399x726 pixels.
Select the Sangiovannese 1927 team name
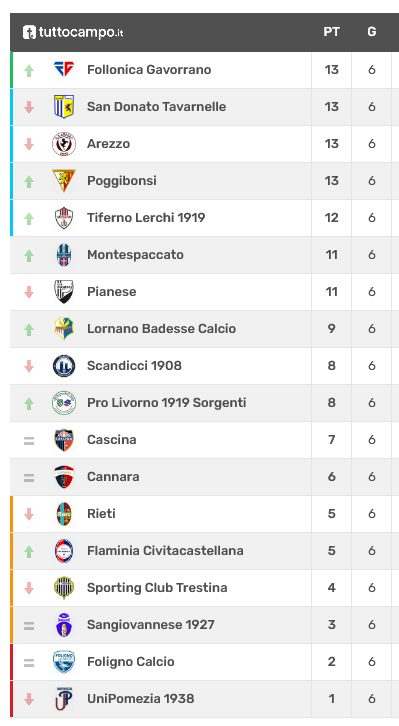click(150, 625)
